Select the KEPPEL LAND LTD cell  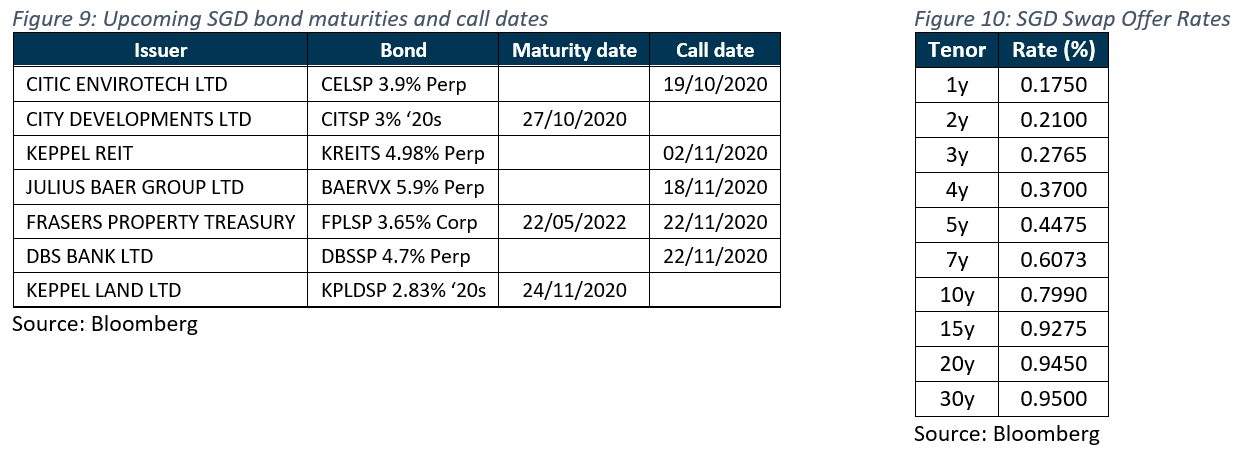(160, 290)
